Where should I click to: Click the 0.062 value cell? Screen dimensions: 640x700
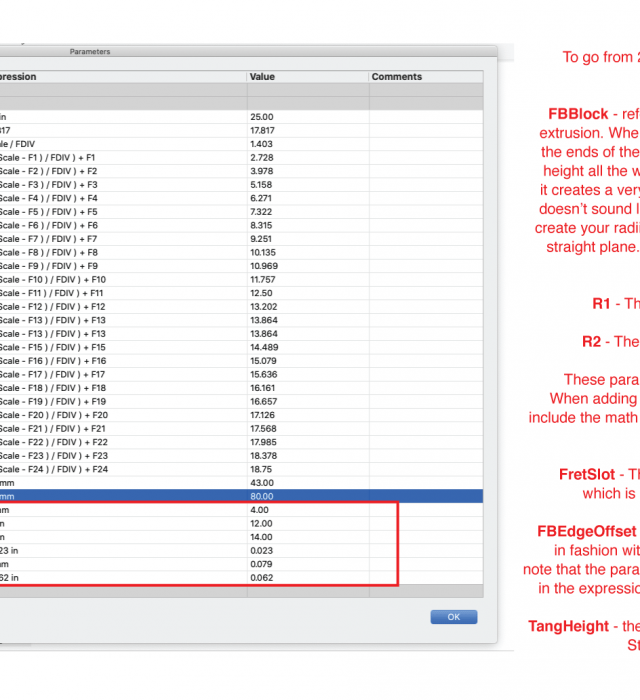pyautogui.click(x=307, y=578)
